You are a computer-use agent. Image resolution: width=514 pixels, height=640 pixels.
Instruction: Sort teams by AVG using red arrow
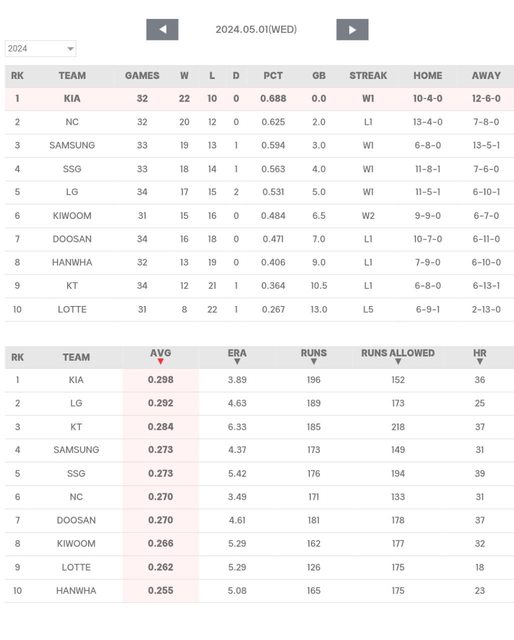pyautogui.click(x=160, y=362)
